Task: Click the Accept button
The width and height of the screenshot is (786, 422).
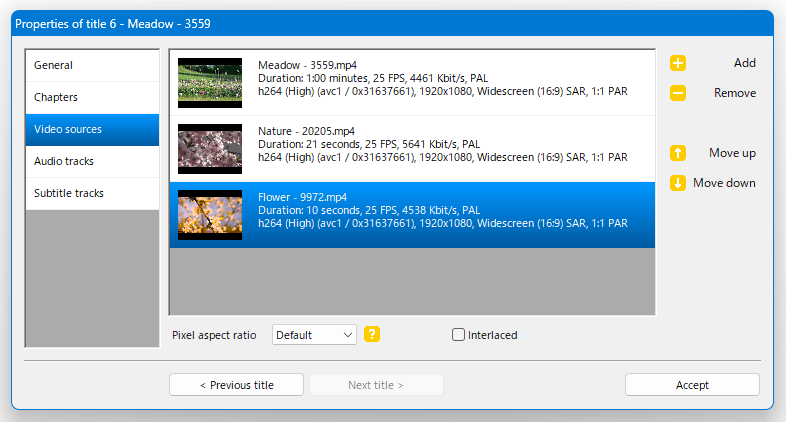Action: click(692, 385)
